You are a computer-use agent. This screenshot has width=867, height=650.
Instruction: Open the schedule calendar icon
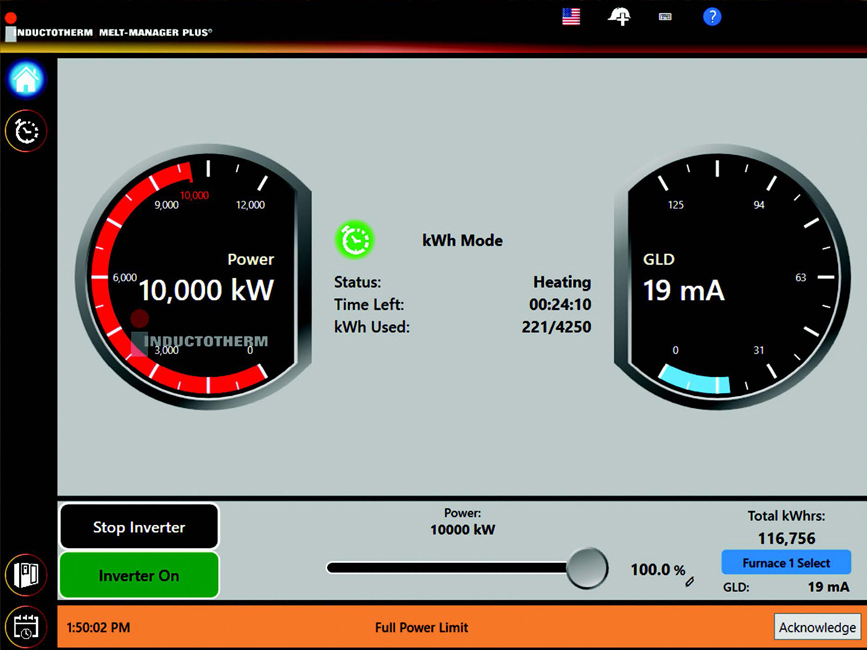point(26,627)
